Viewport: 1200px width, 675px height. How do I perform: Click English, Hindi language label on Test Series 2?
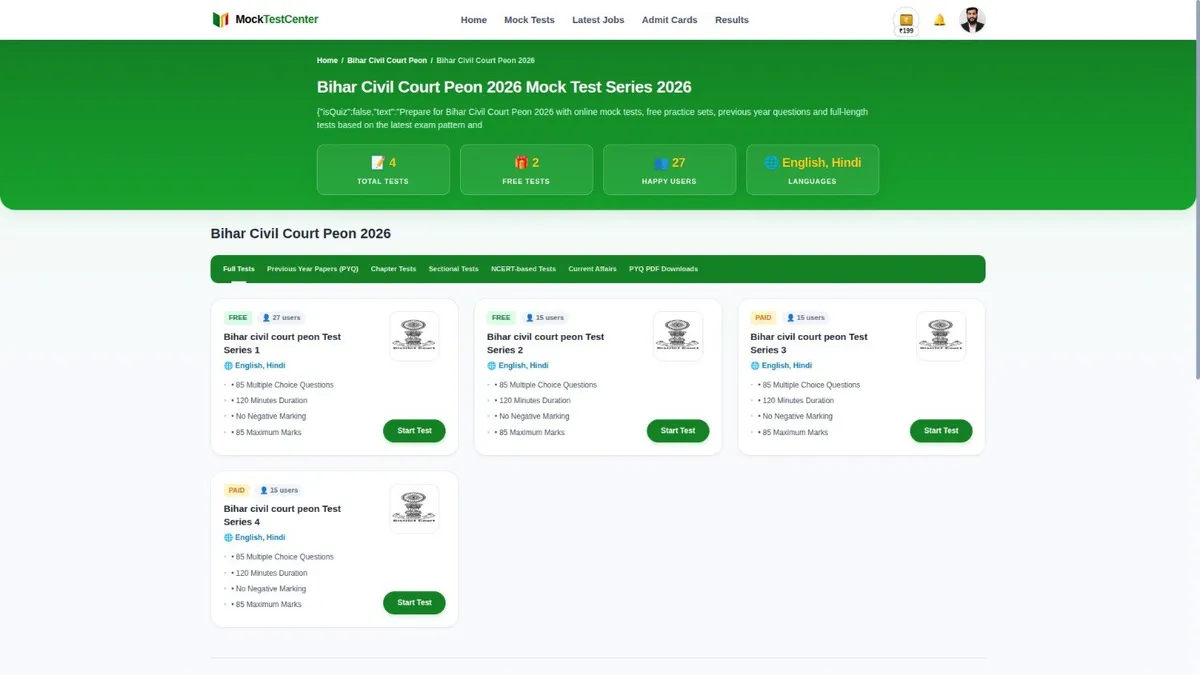pos(518,366)
